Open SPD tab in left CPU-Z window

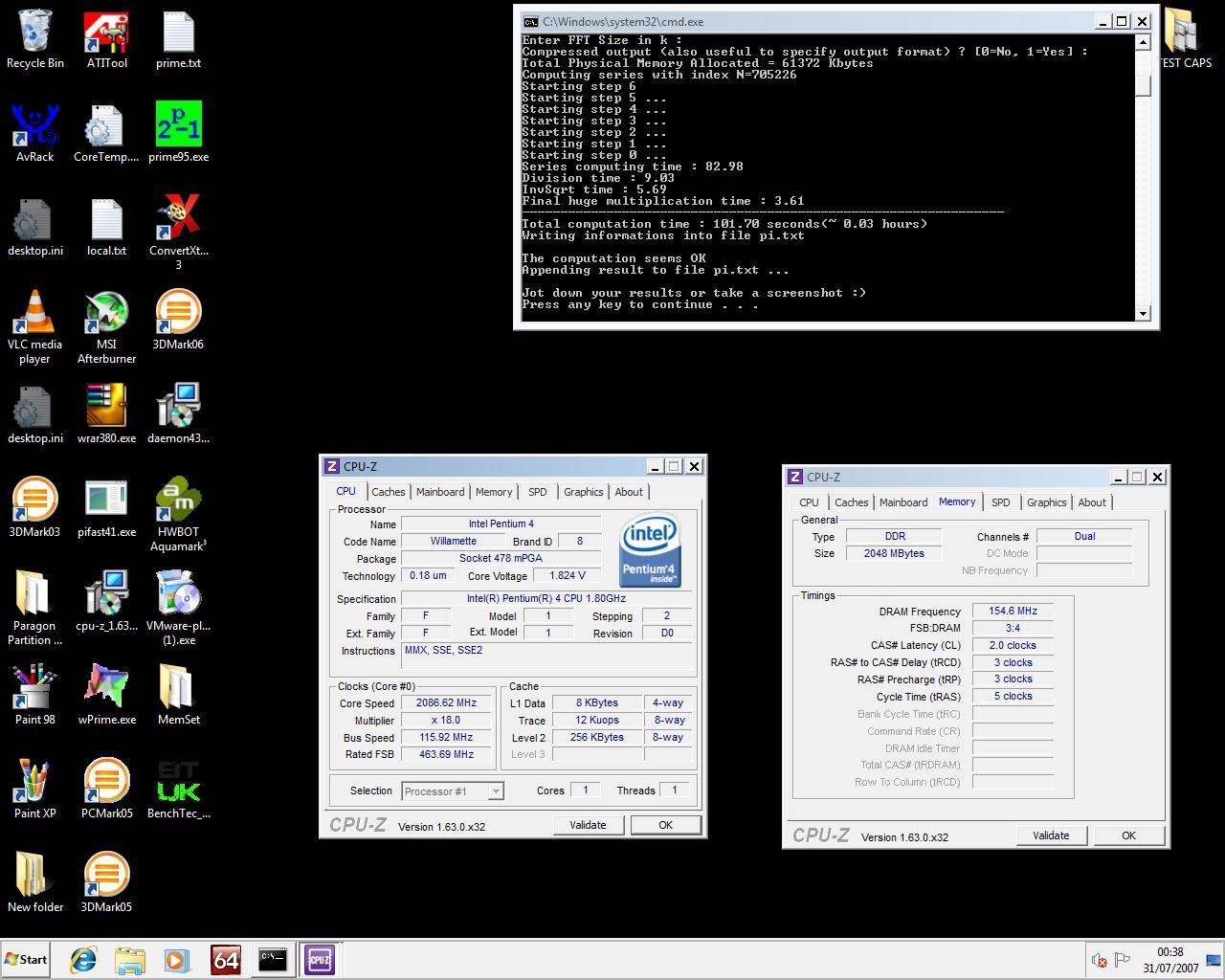click(x=538, y=492)
